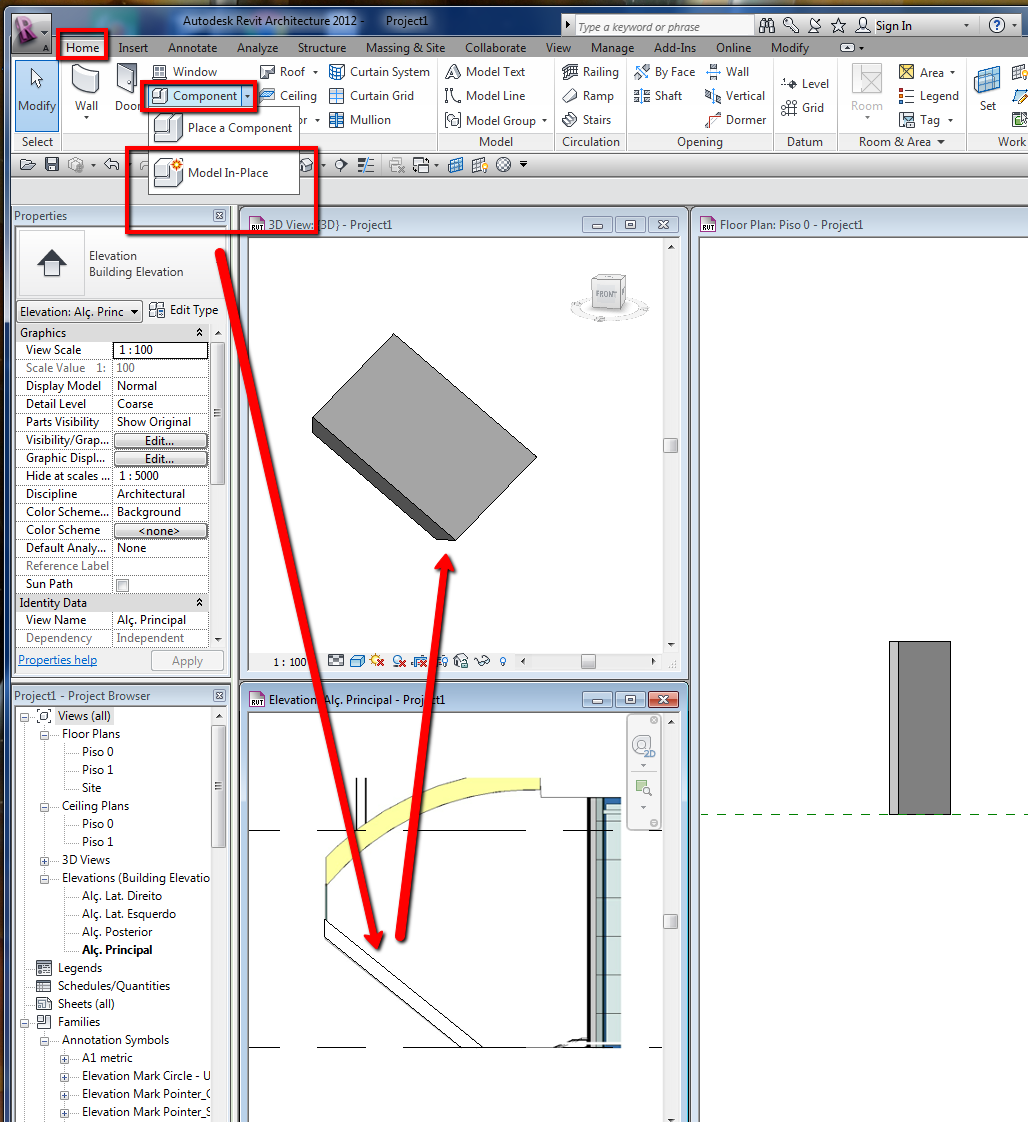1028x1122 pixels.
Task: Click the Sun Path off icon in view bar
Action: point(377,661)
